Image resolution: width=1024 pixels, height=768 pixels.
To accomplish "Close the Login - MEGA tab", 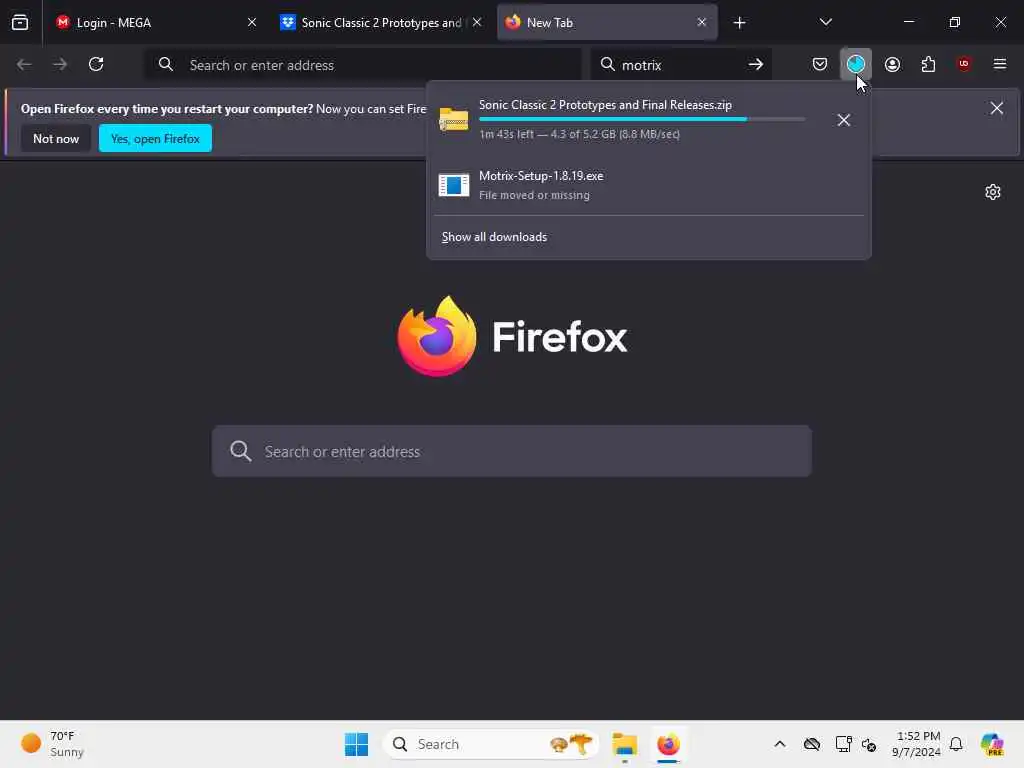I will tap(251, 22).
